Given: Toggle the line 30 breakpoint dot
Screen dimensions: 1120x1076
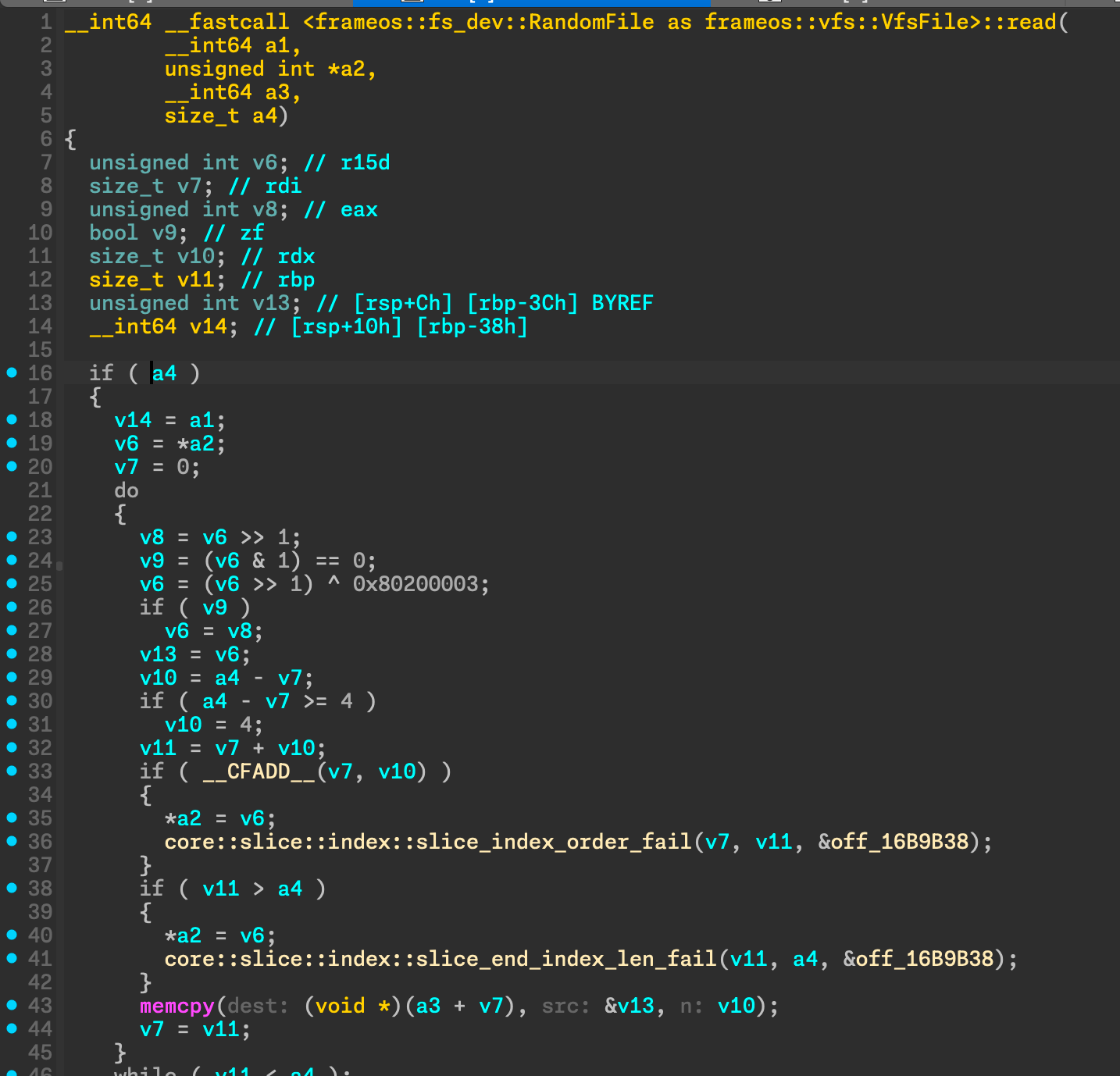Looking at the screenshot, I should click(12, 701).
